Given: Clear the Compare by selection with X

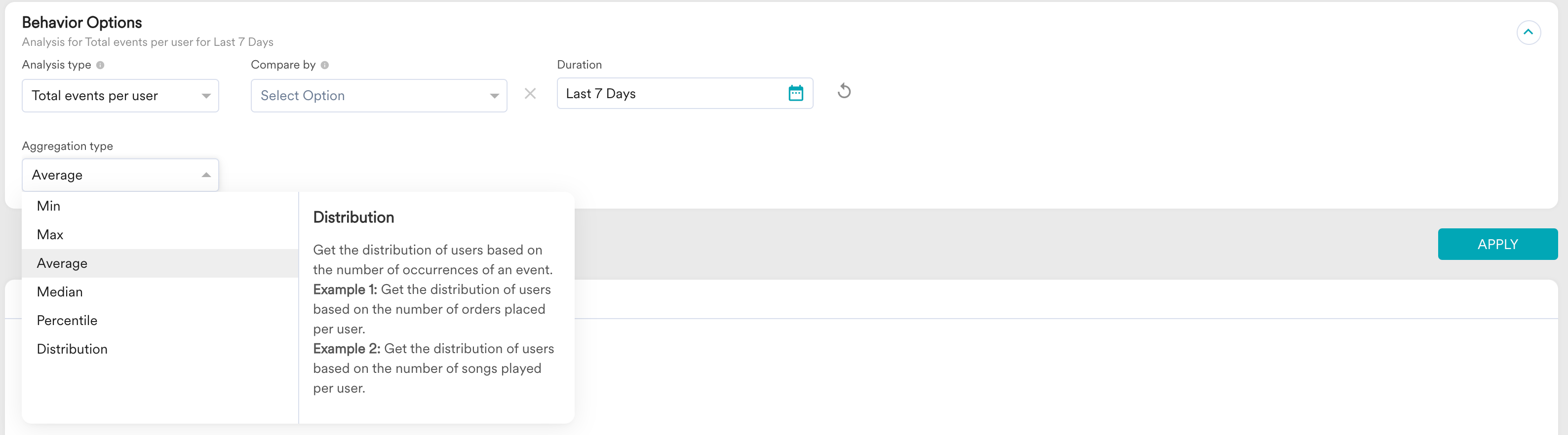Looking at the screenshot, I should tap(530, 94).
